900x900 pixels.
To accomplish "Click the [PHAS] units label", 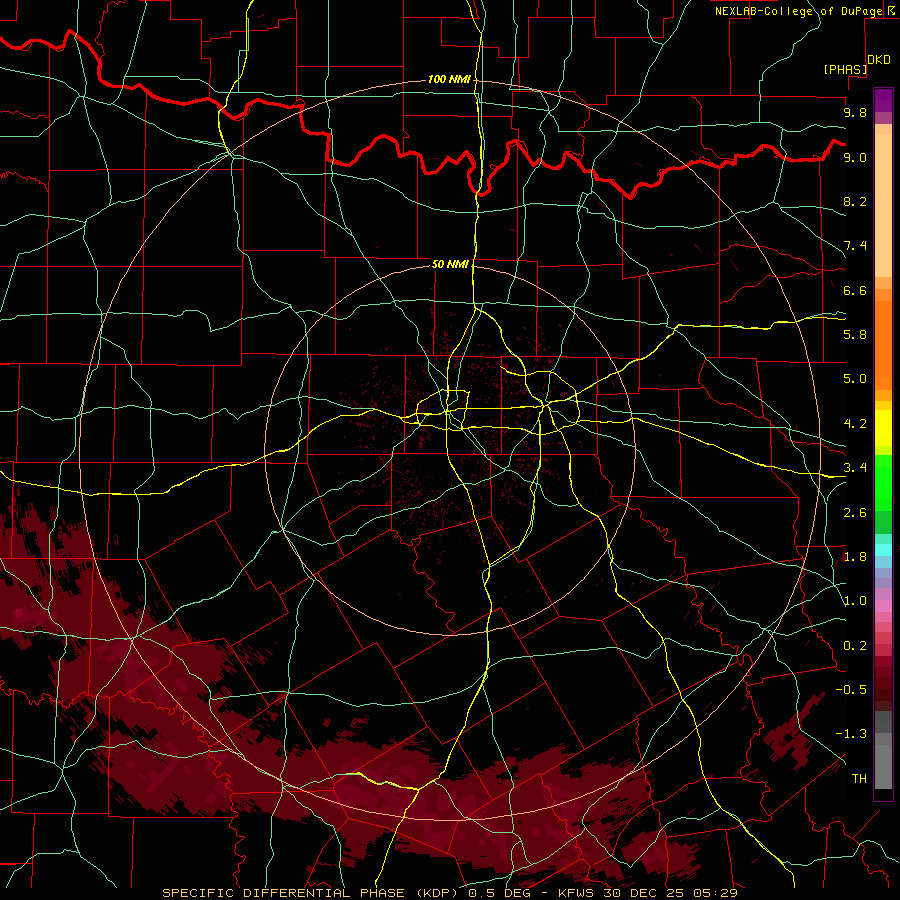I will 845,69.
